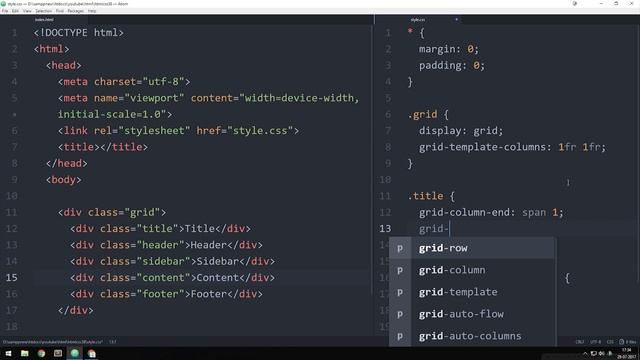Image resolution: width=640 pixels, height=360 pixels.
Task: Choose grid-template autocomplete suggestion
Action: tap(472, 292)
